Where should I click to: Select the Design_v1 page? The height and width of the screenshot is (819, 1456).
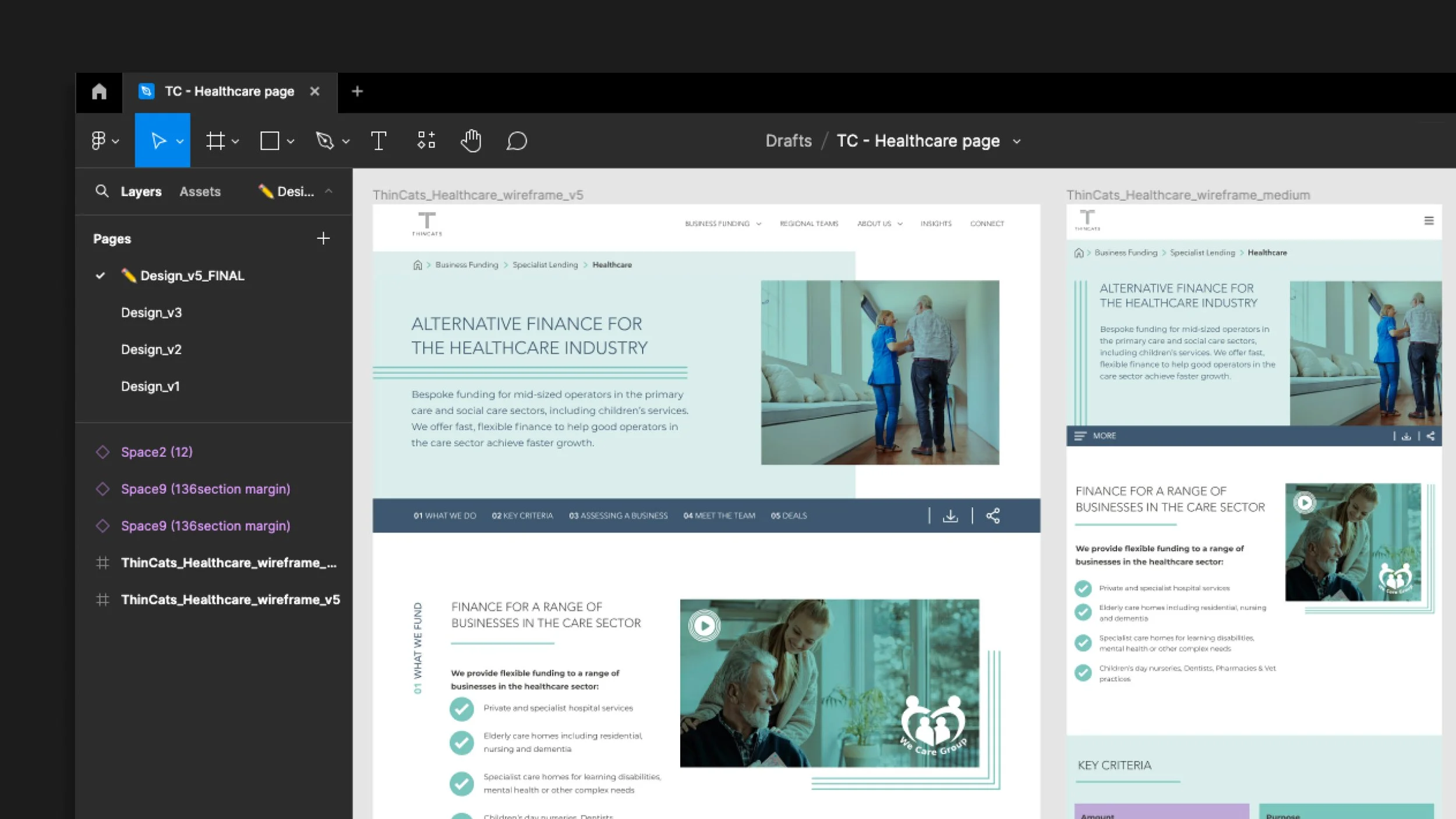[x=150, y=387]
